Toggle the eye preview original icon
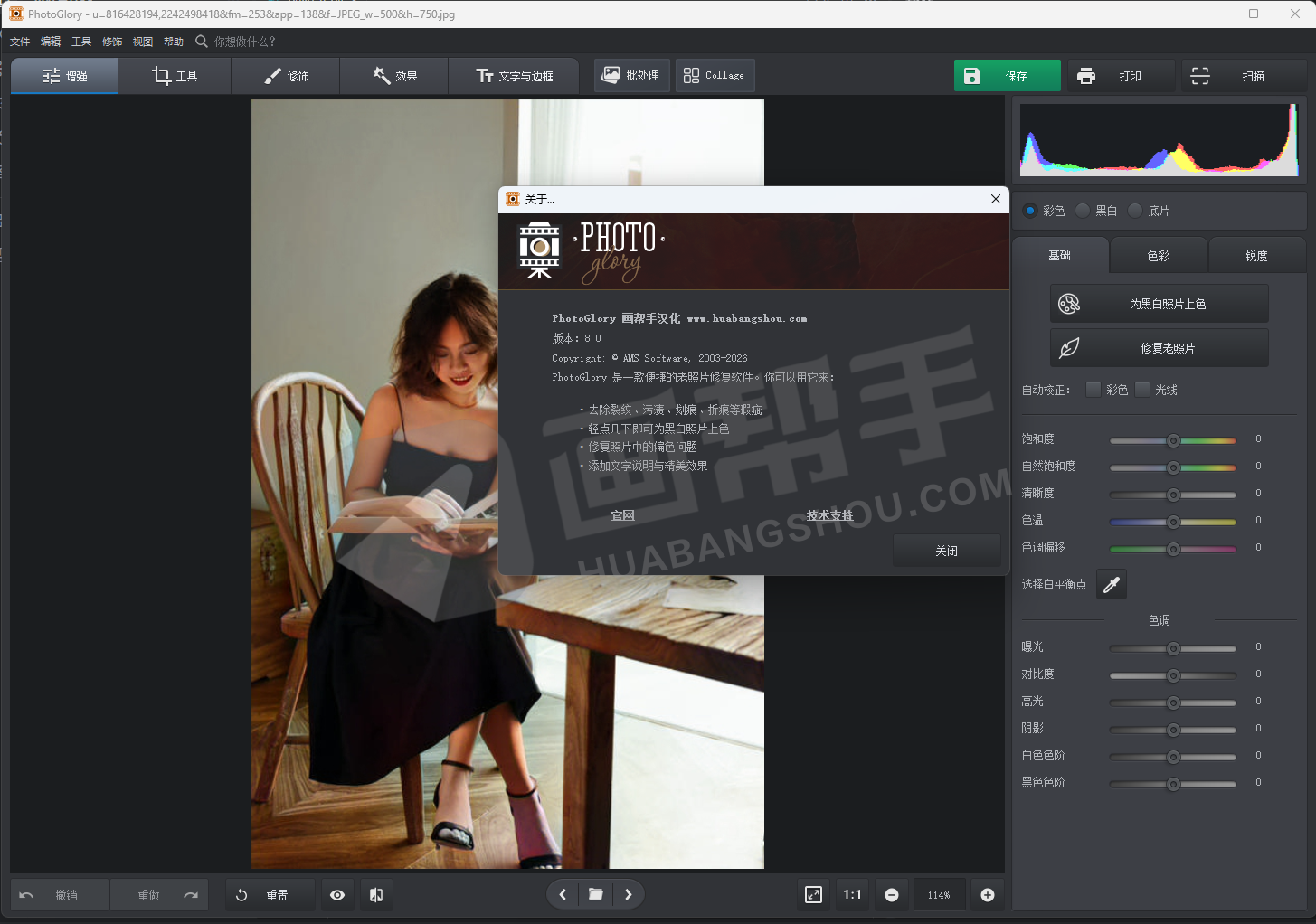1316x924 pixels. pos(337,895)
